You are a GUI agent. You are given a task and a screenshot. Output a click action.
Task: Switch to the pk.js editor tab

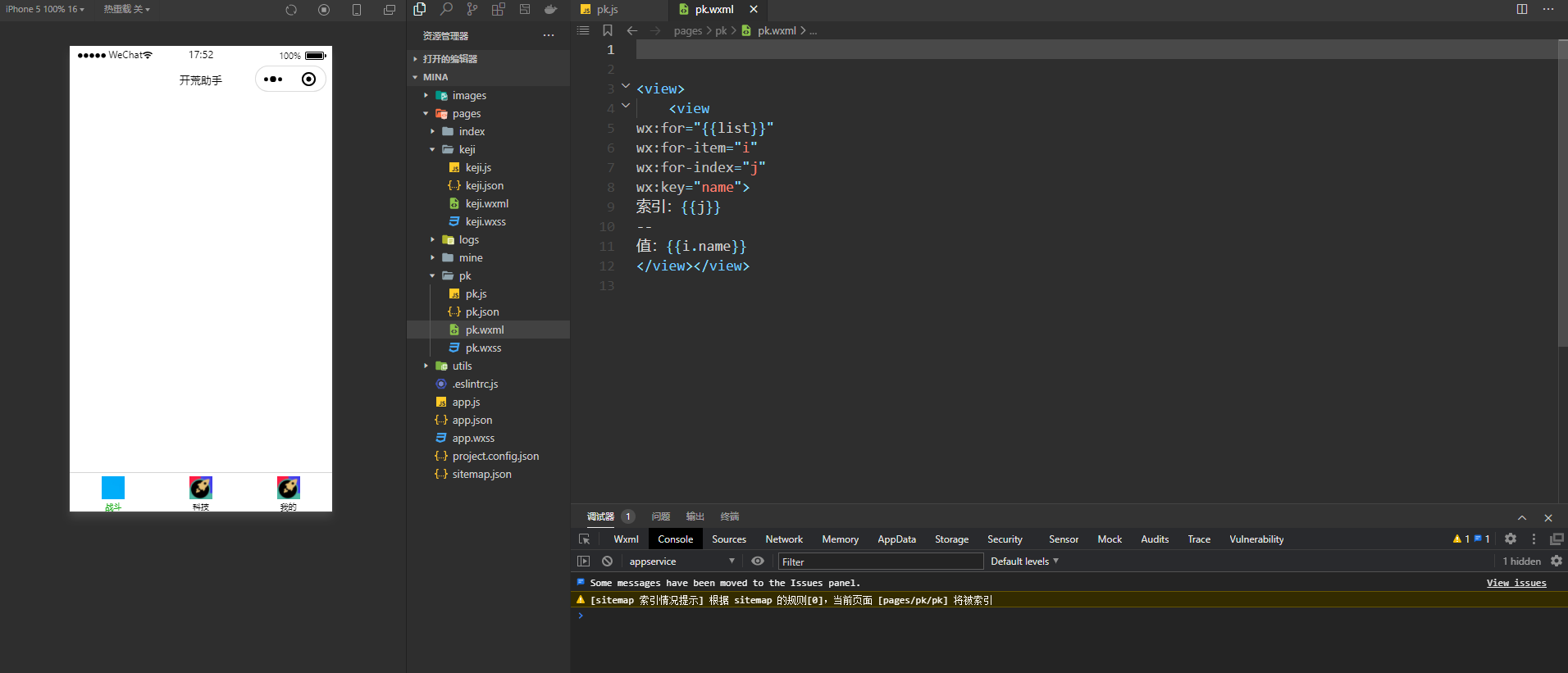coord(607,9)
